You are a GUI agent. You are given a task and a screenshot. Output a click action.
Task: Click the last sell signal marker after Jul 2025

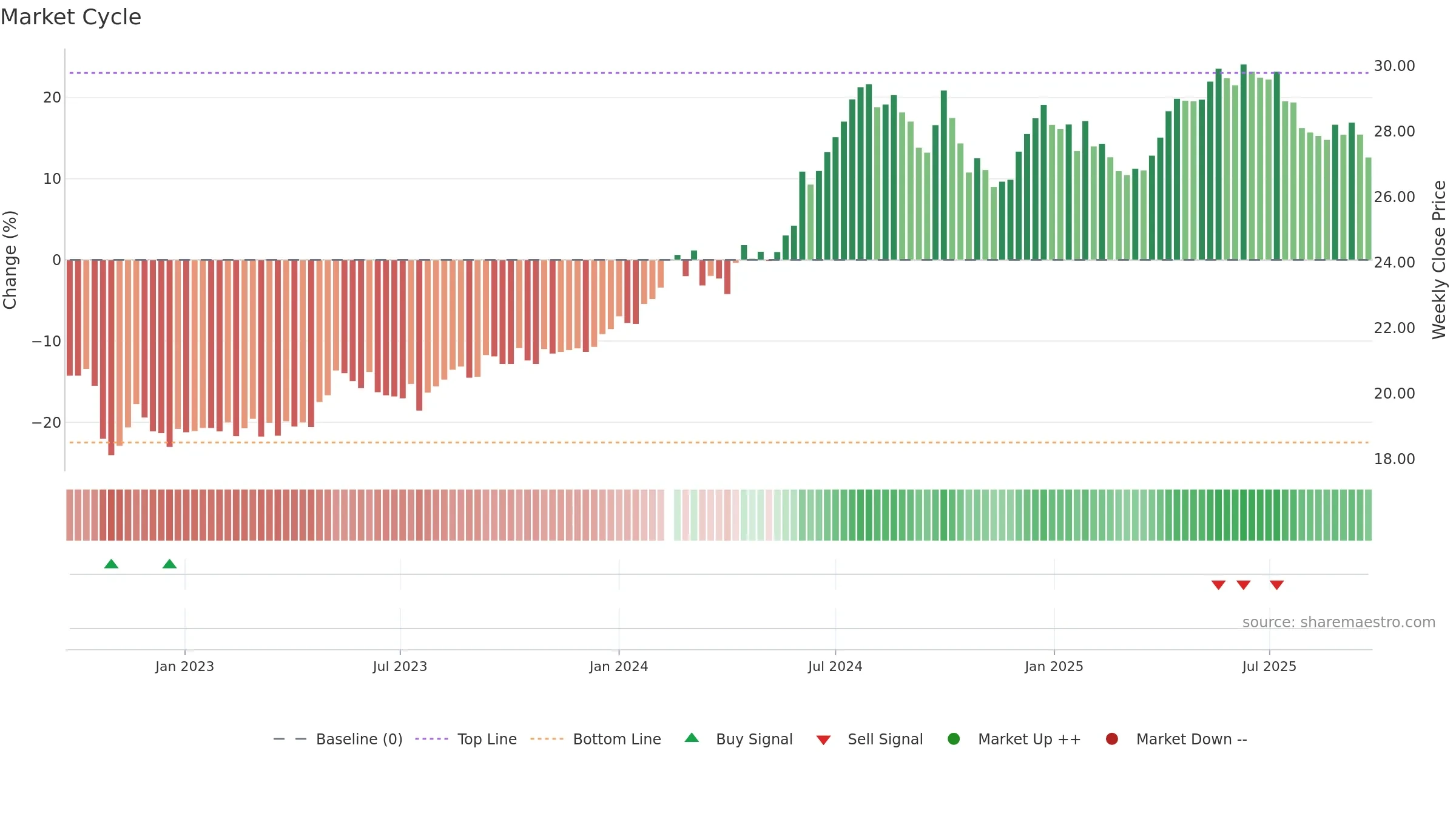coord(1277,585)
